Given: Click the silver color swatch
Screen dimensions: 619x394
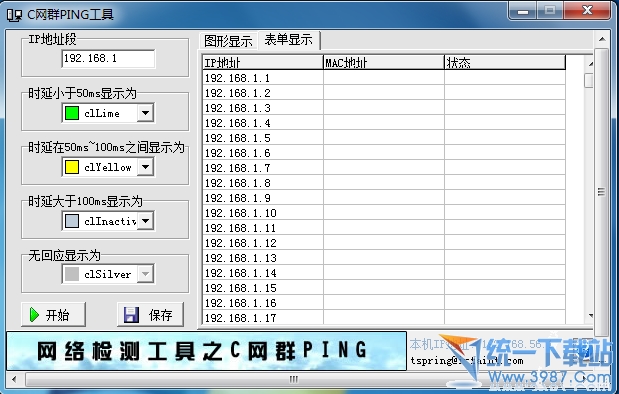Looking at the screenshot, I should (71, 274).
